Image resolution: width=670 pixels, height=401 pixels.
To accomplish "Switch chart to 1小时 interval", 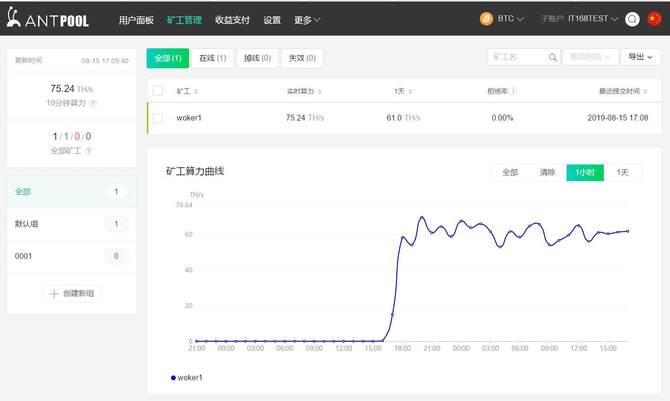I will [x=585, y=172].
